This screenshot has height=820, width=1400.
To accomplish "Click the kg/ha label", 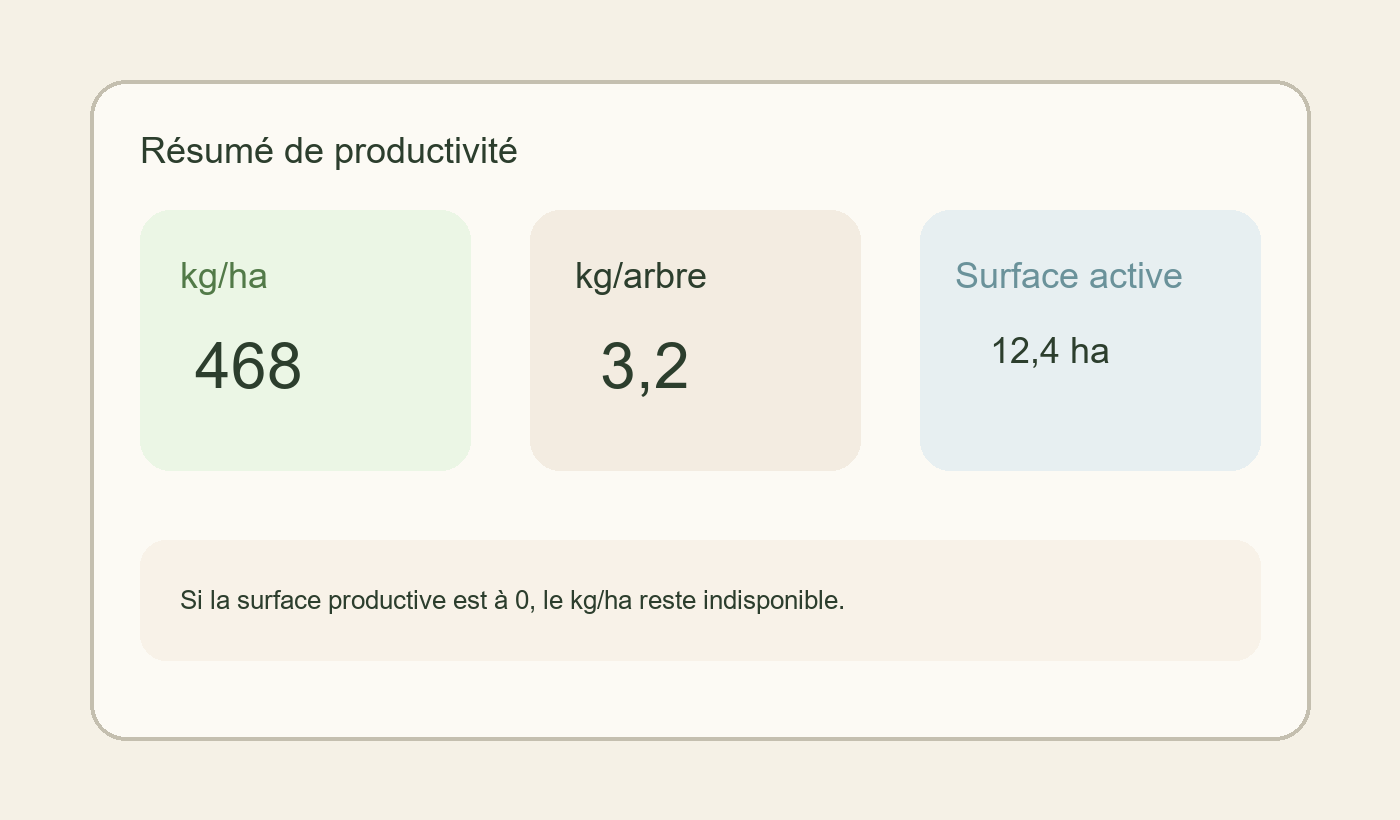I will 224,276.
